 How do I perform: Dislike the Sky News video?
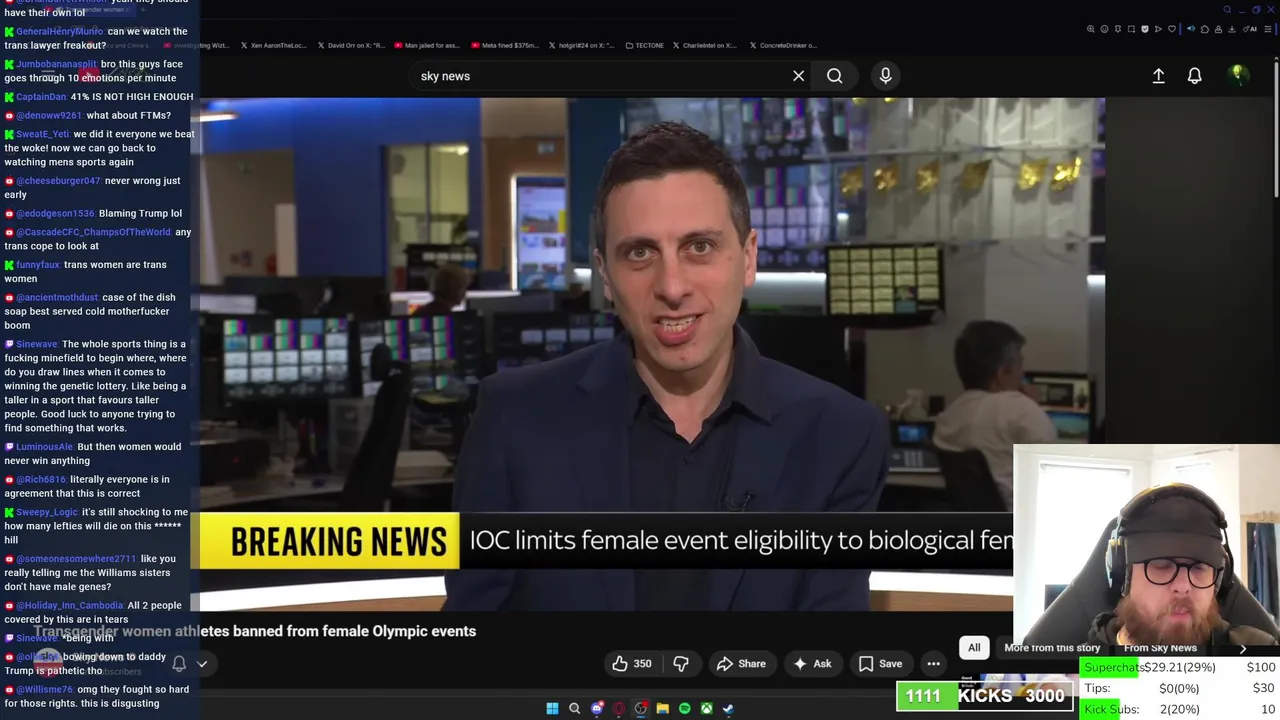point(681,663)
